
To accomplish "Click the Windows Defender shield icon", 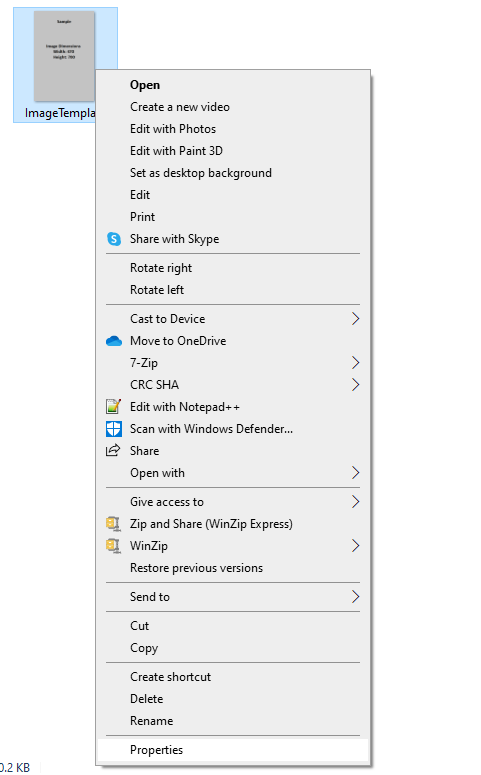I will click(x=114, y=429).
